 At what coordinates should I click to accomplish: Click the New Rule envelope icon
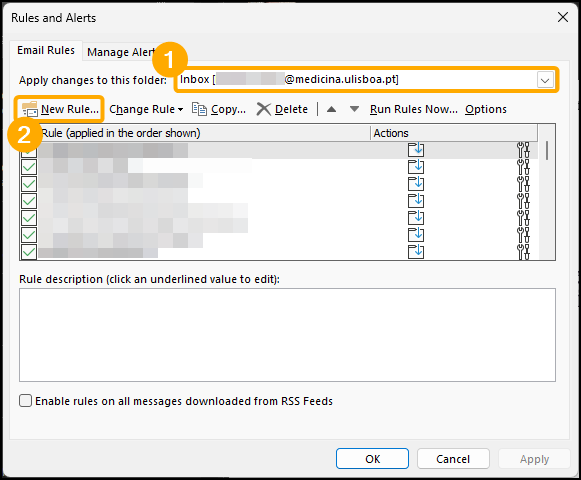coord(30,109)
